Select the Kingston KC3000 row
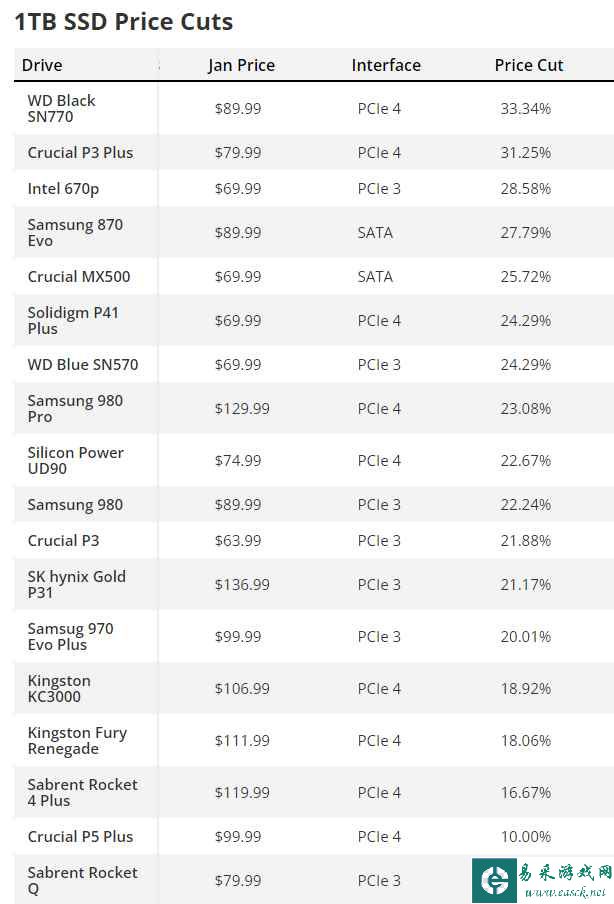The image size is (614, 904). [x=314, y=688]
